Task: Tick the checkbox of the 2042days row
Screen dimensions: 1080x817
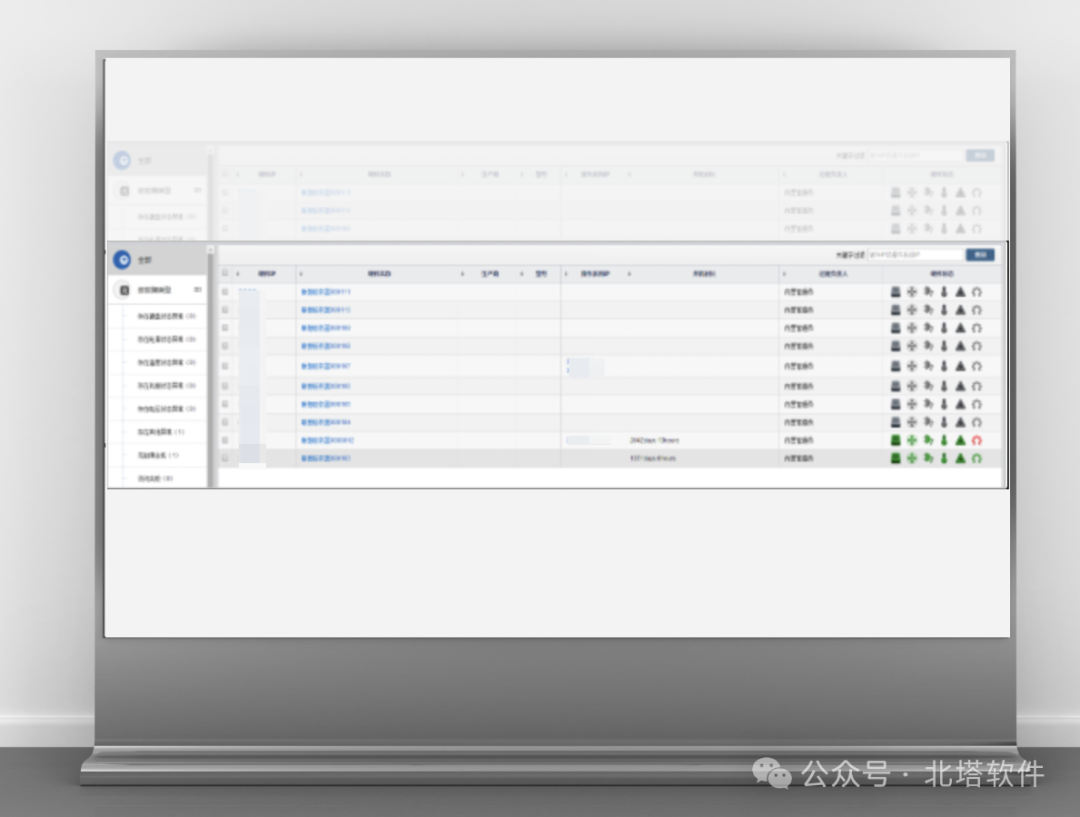Action: (225, 440)
